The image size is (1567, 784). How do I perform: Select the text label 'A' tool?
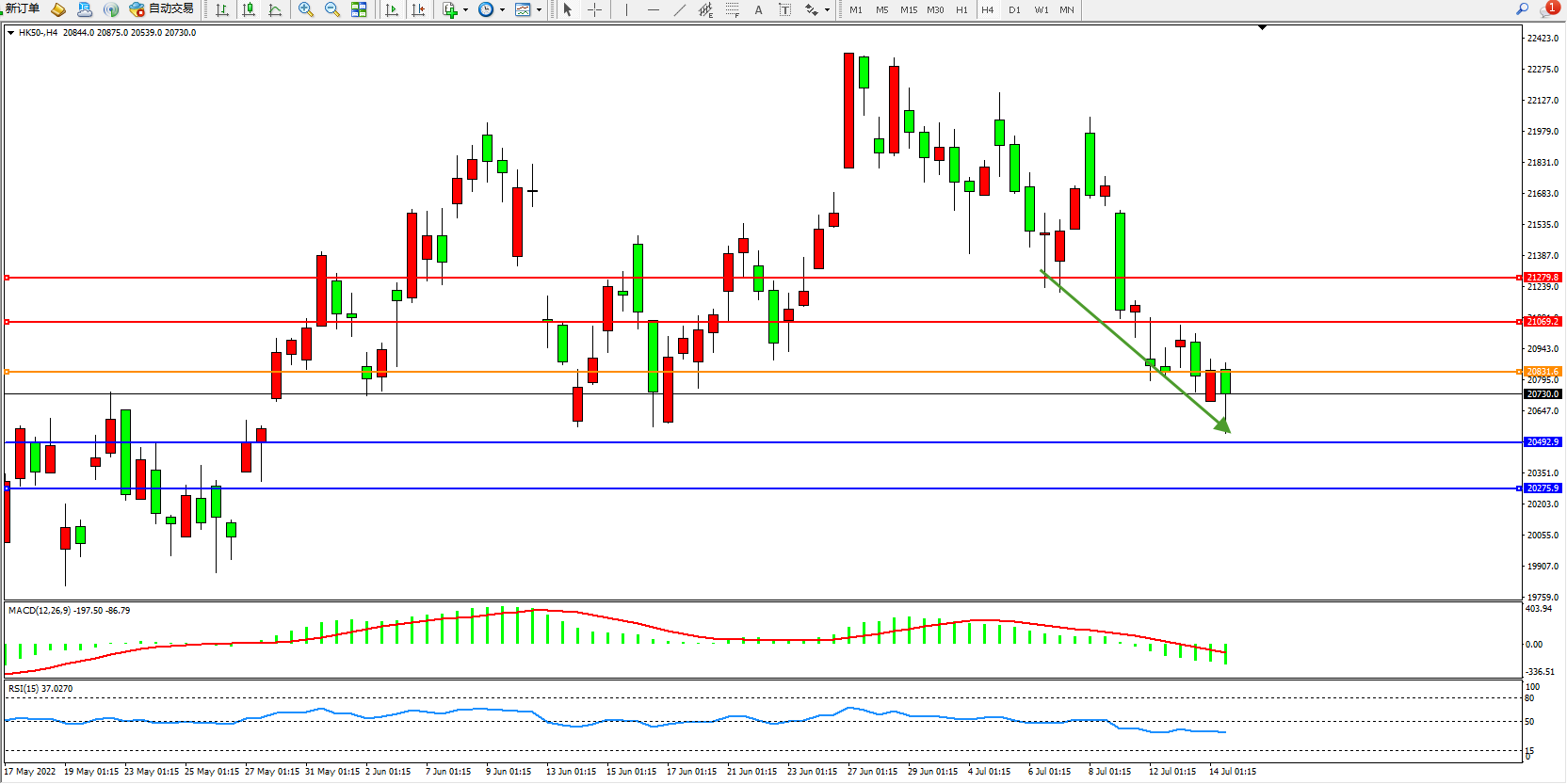point(758,9)
